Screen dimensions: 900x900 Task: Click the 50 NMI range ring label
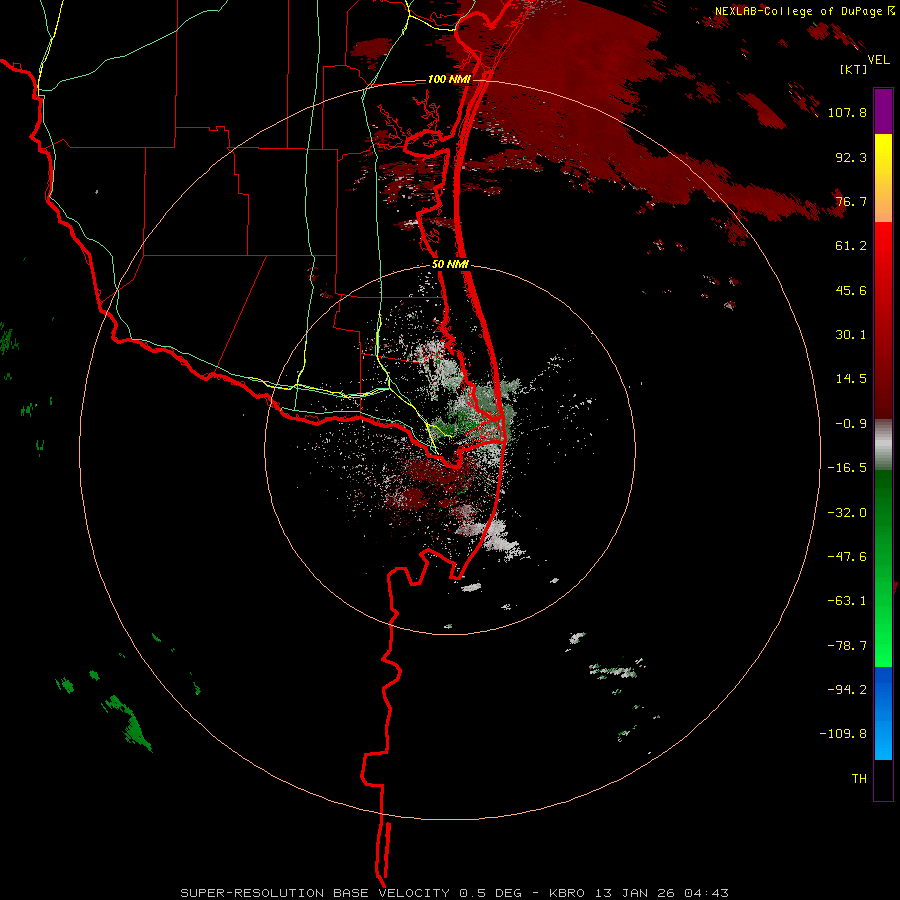(451, 265)
